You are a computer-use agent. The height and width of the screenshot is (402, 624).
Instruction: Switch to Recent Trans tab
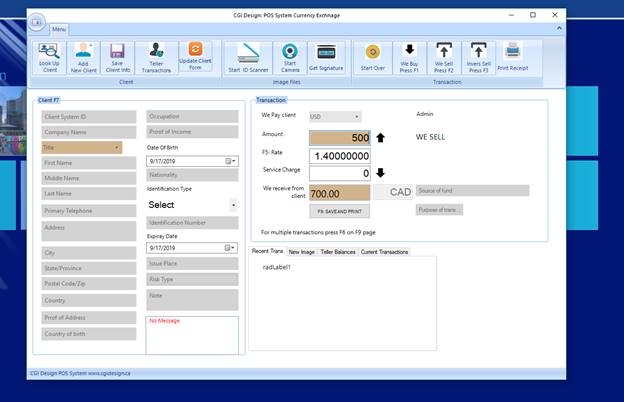(x=267, y=251)
